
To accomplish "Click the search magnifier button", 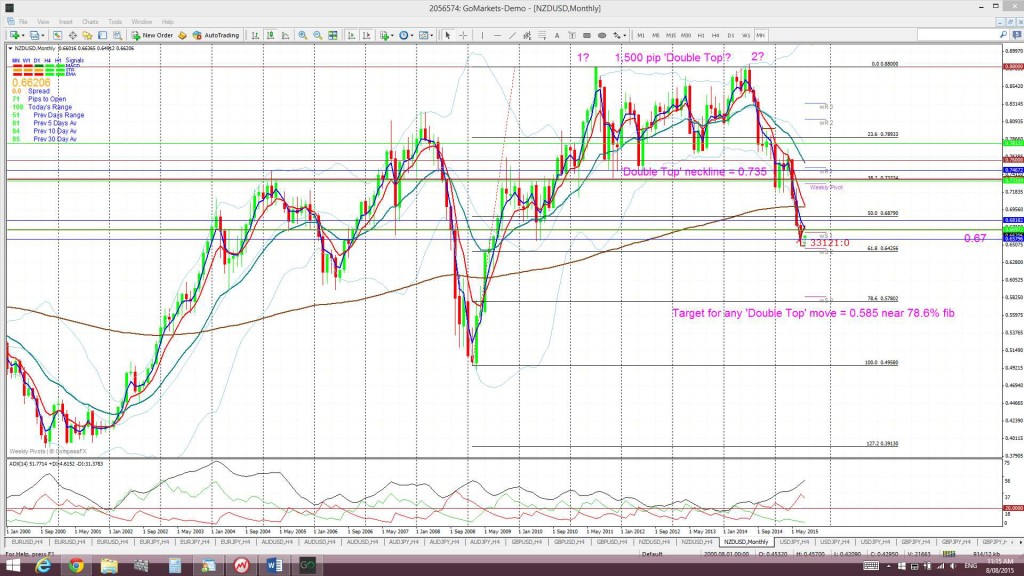I will click(1003, 35).
